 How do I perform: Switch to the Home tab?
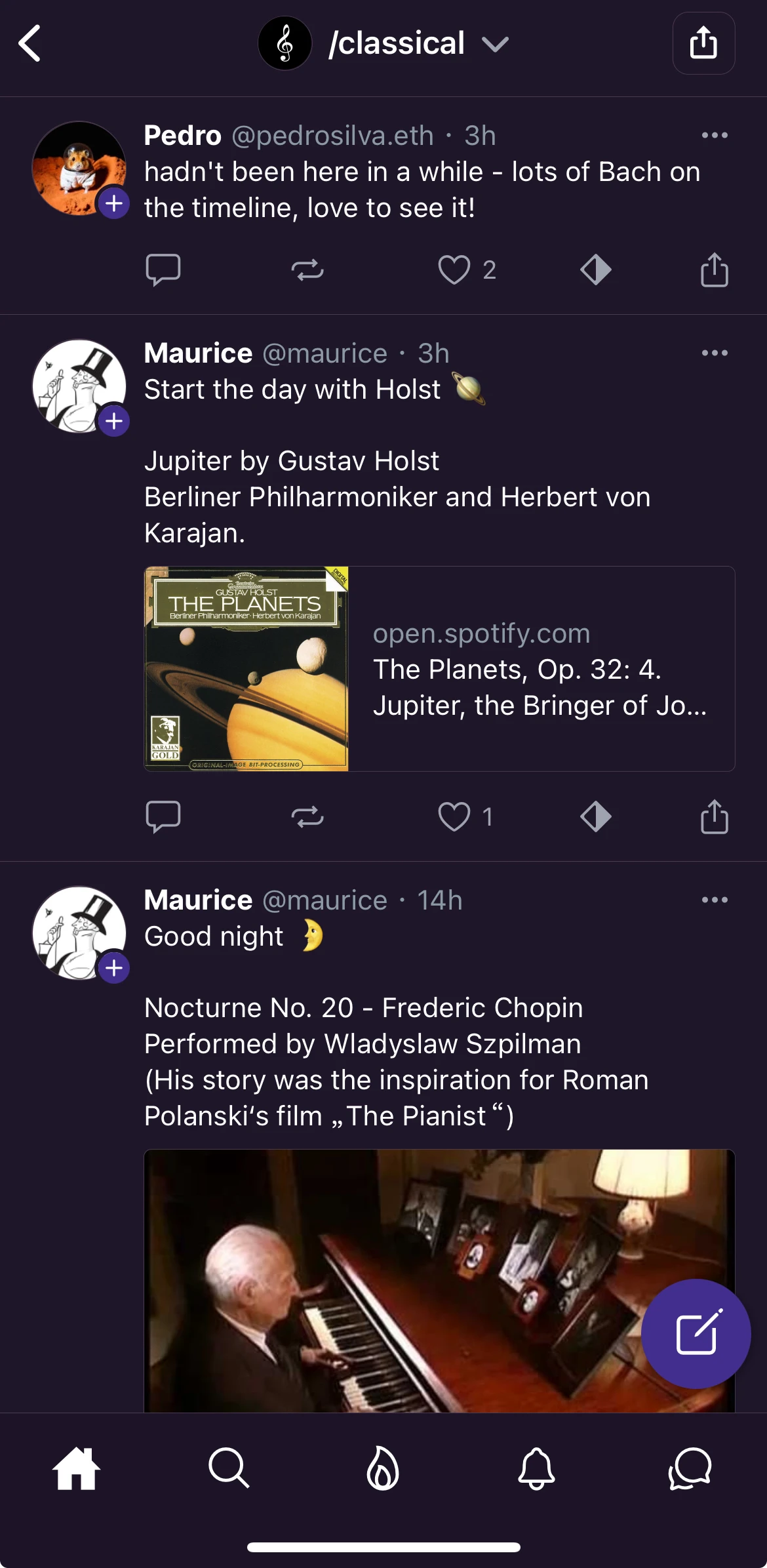point(77,1468)
